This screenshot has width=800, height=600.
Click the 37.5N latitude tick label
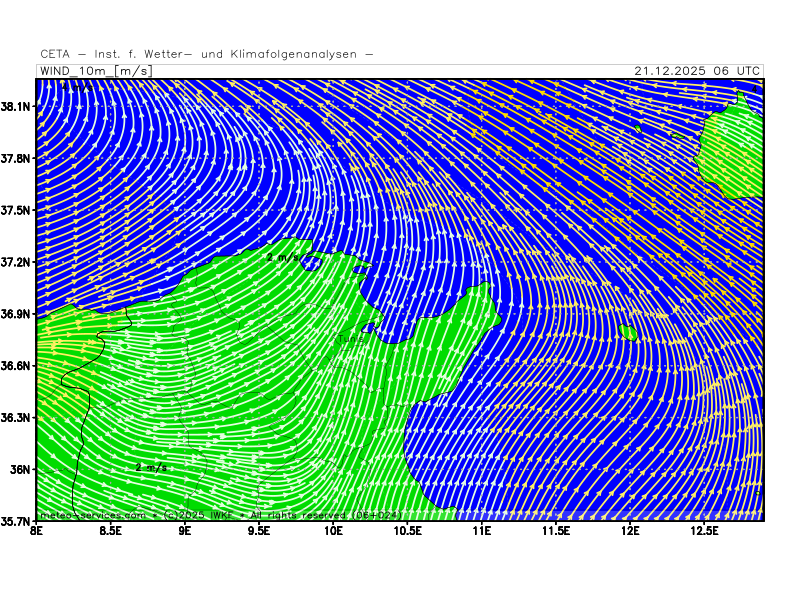17,210
